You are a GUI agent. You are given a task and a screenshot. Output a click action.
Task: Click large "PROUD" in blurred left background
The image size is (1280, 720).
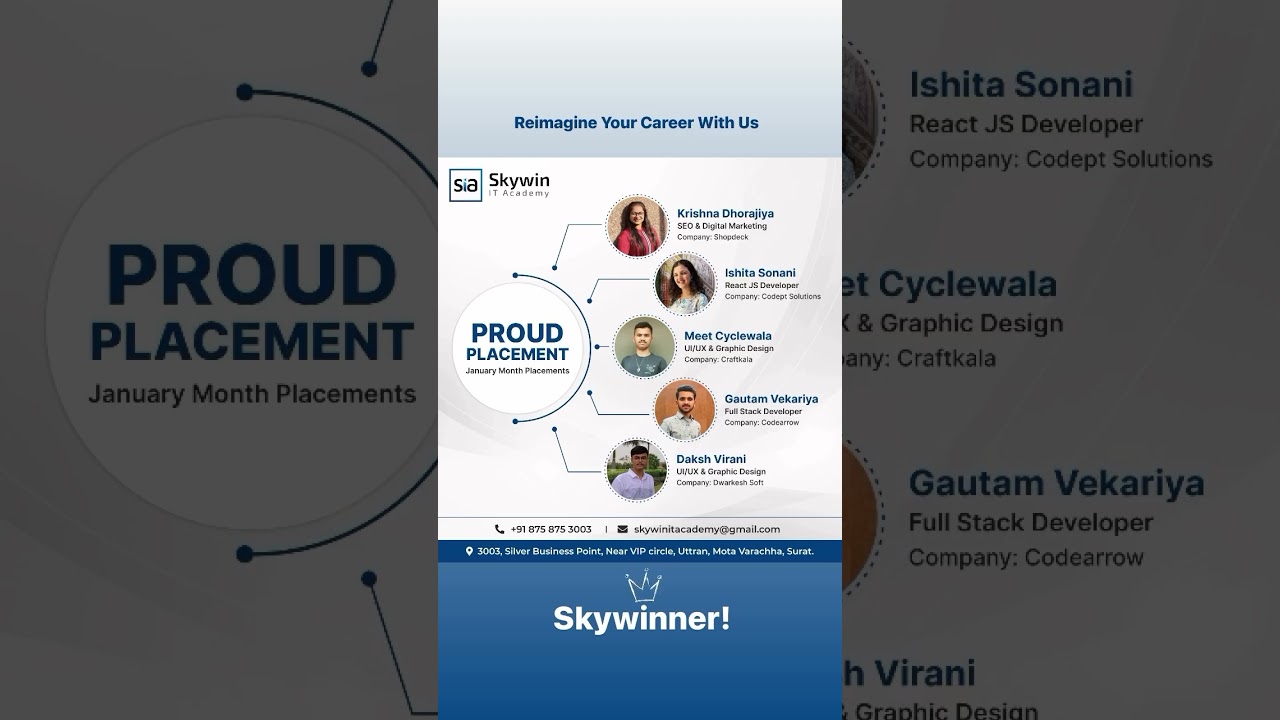[251, 274]
